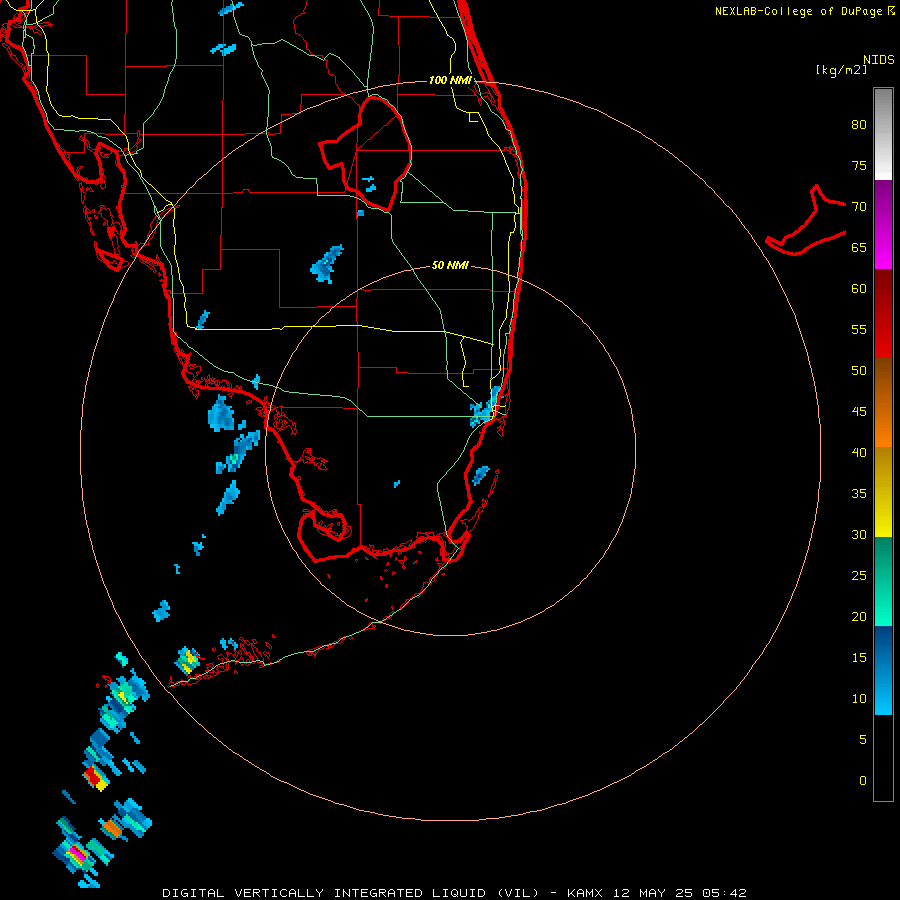
Task: Pick the light blue segment of the color bar
Action: tap(883, 670)
